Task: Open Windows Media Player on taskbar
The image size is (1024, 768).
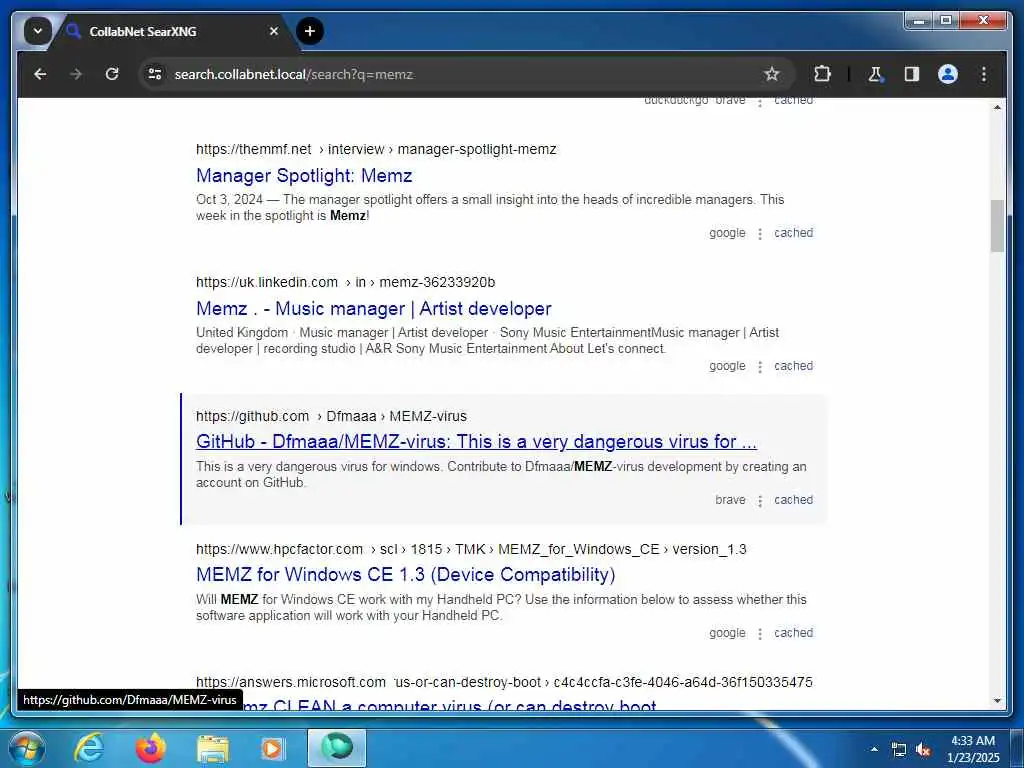Action: 274,748
